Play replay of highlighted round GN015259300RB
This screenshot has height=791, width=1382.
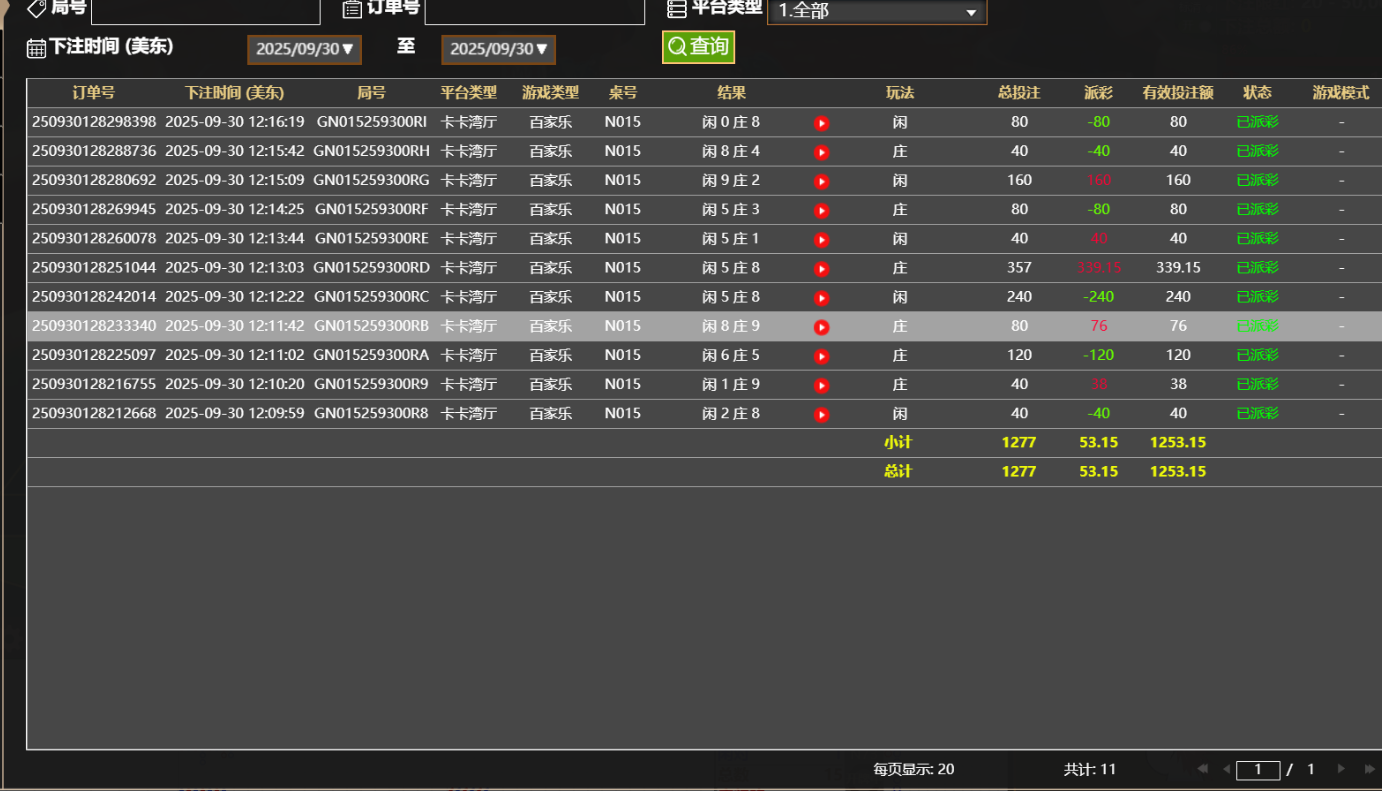[821, 327]
